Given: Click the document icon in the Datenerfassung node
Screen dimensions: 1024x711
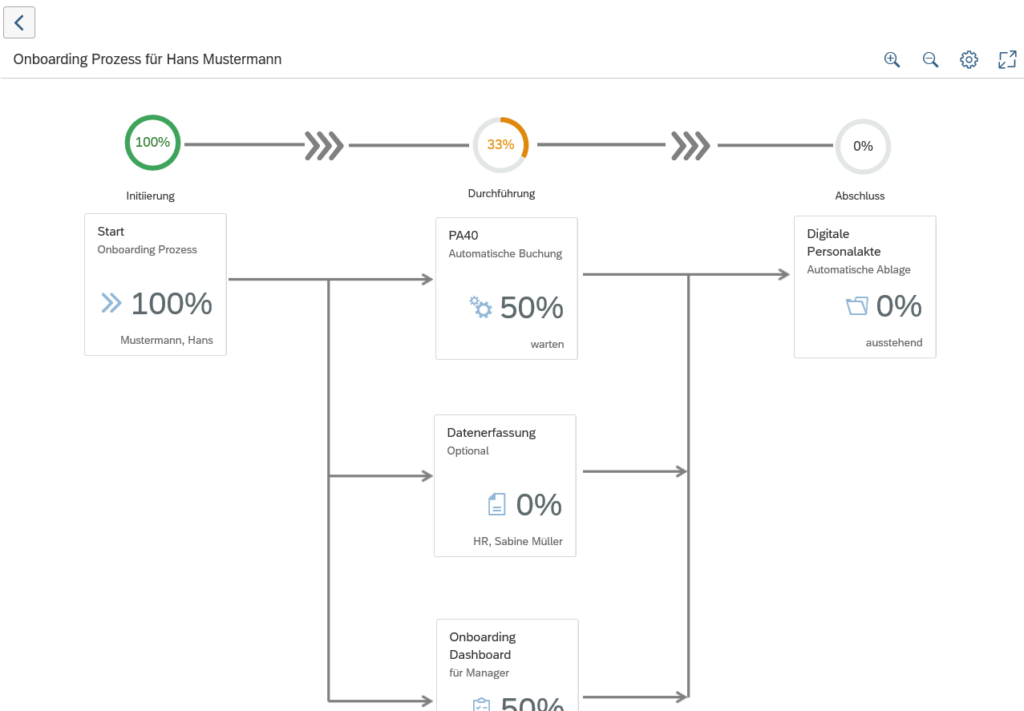Looking at the screenshot, I should click(499, 505).
